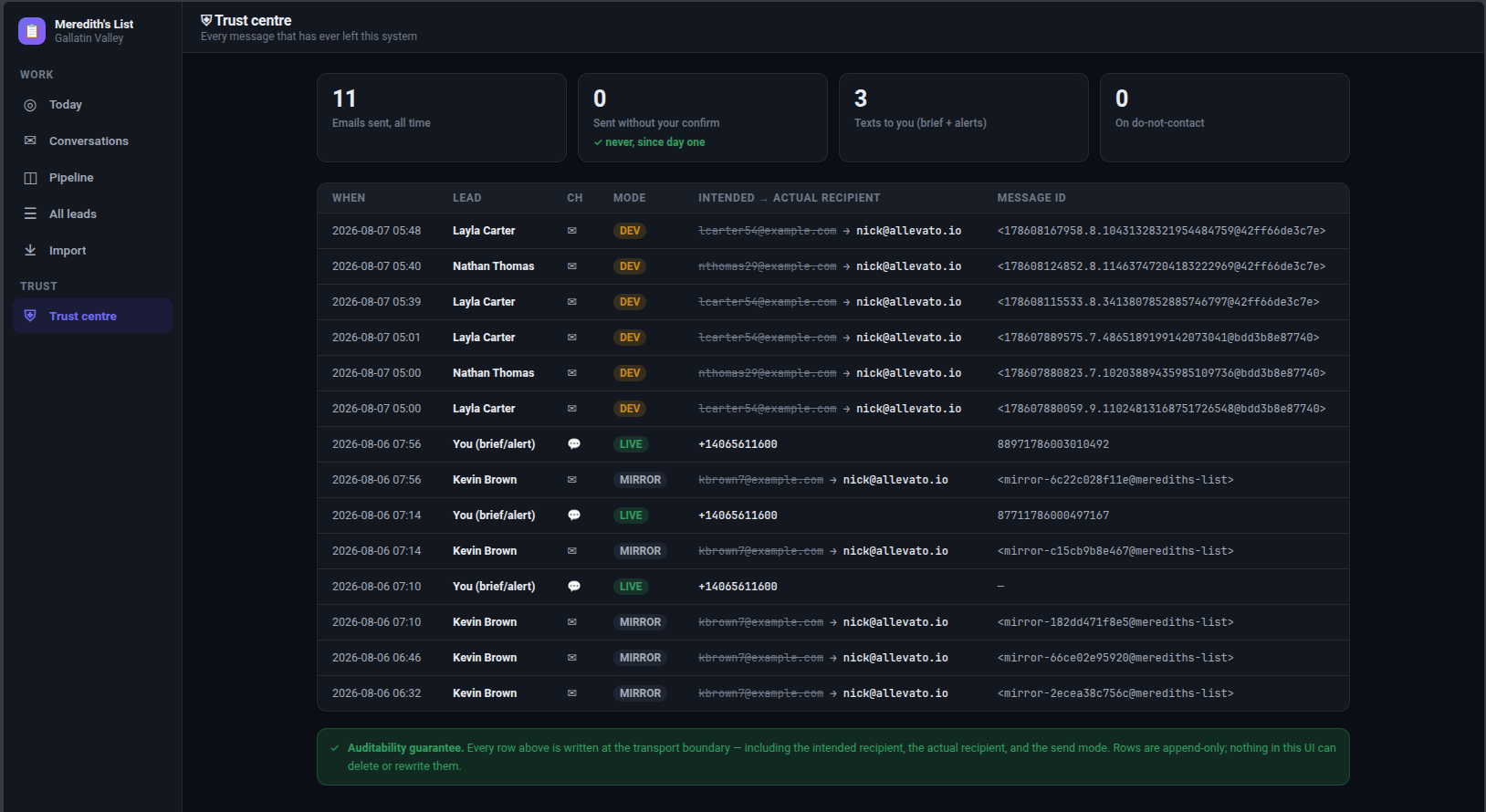Click the shield icon in Trust centre header

206,20
